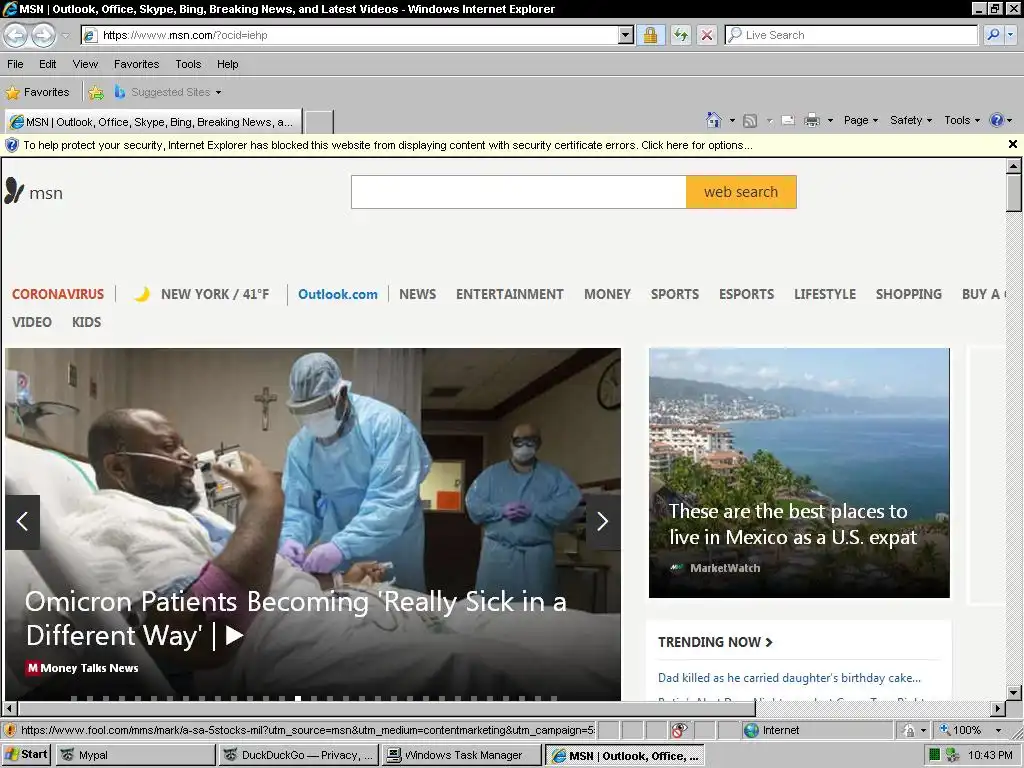Open search provider options dropdown

(x=1011, y=35)
